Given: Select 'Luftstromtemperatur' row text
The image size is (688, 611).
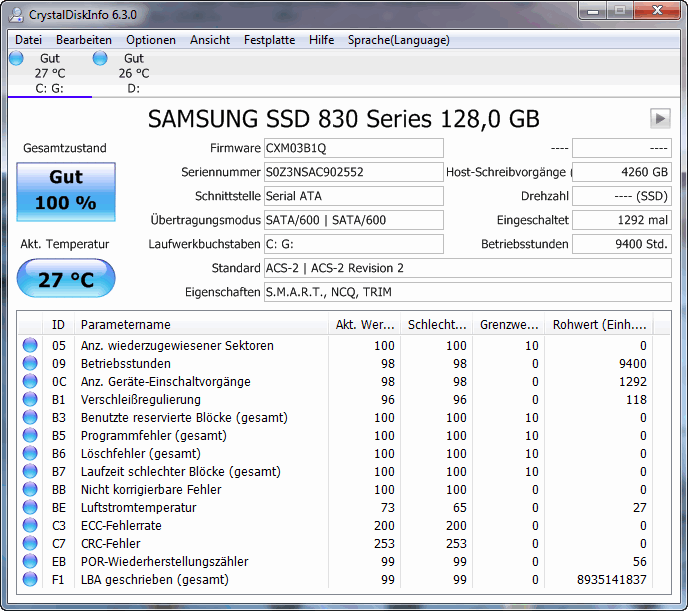Looking at the screenshot, I should click(139, 507).
